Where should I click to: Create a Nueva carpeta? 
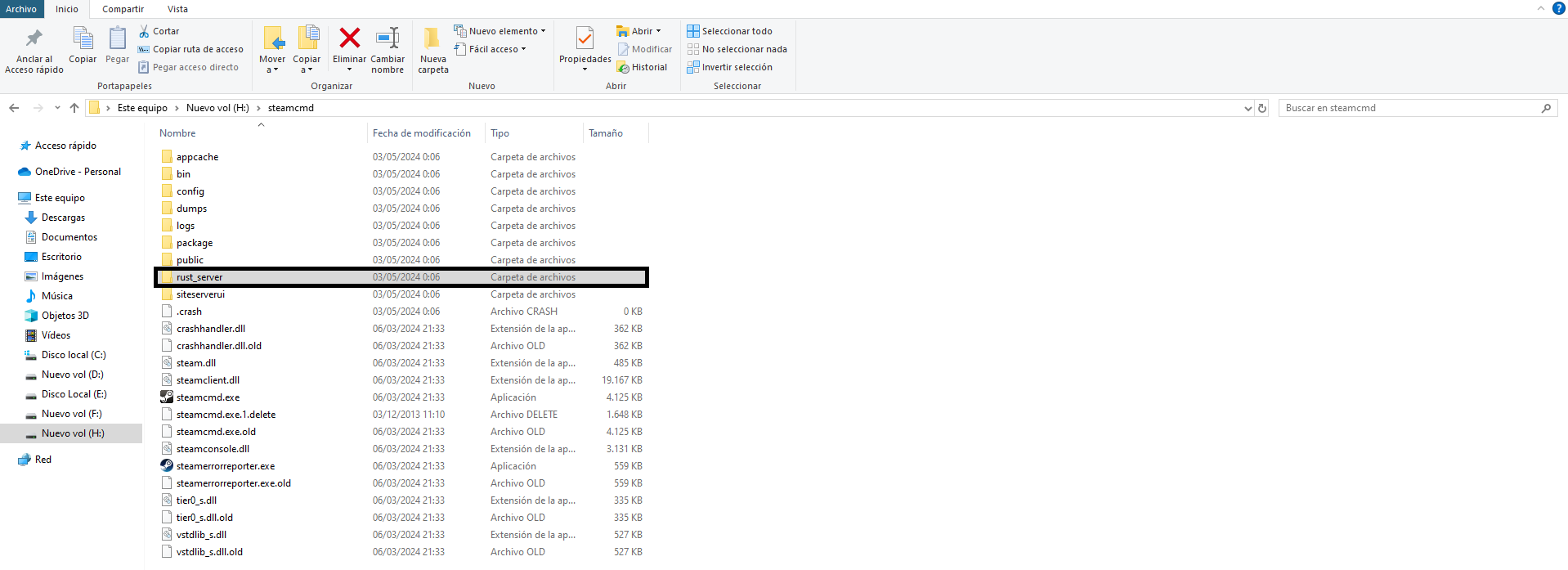[x=433, y=51]
